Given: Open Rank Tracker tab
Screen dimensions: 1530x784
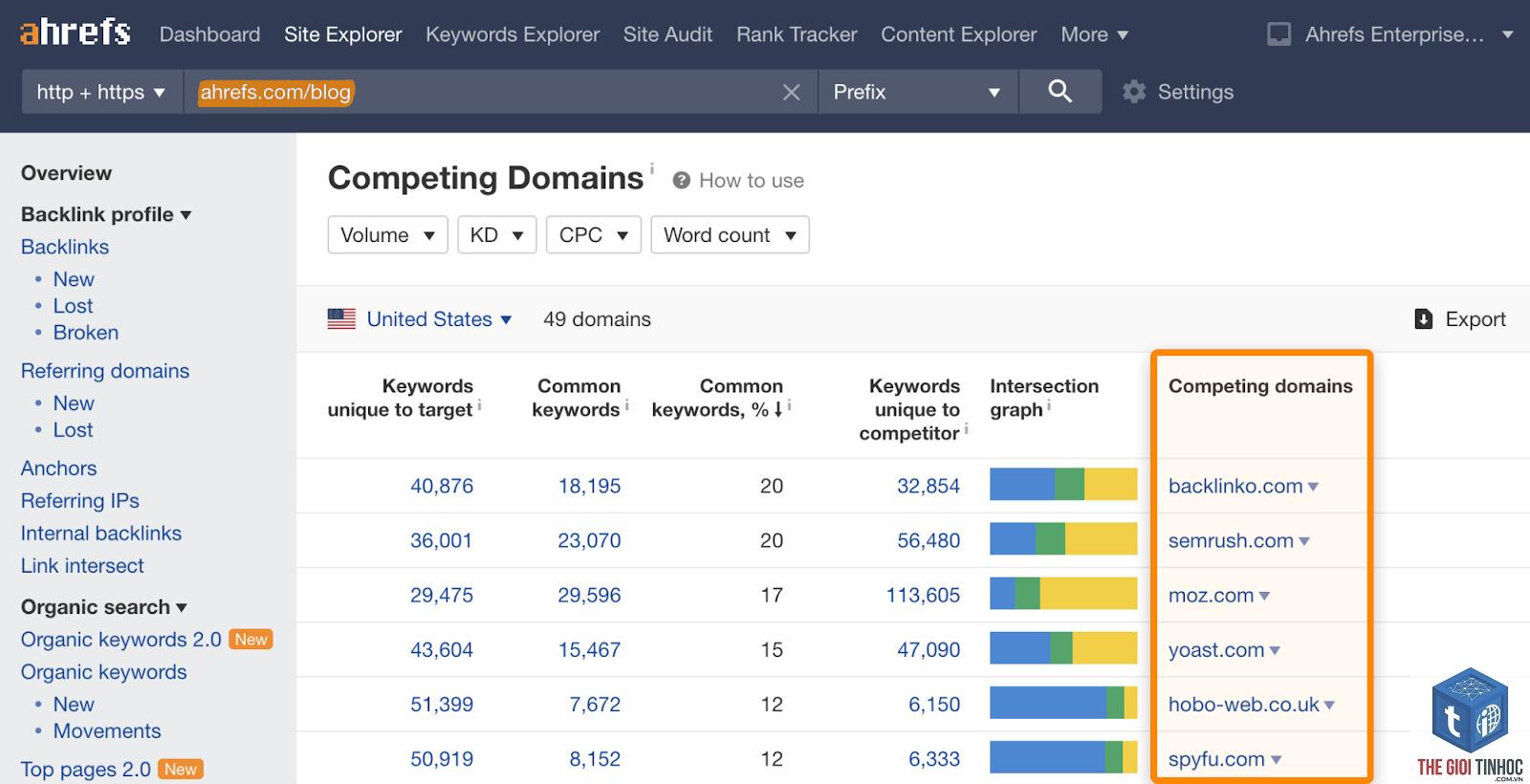Looking at the screenshot, I should 797,34.
